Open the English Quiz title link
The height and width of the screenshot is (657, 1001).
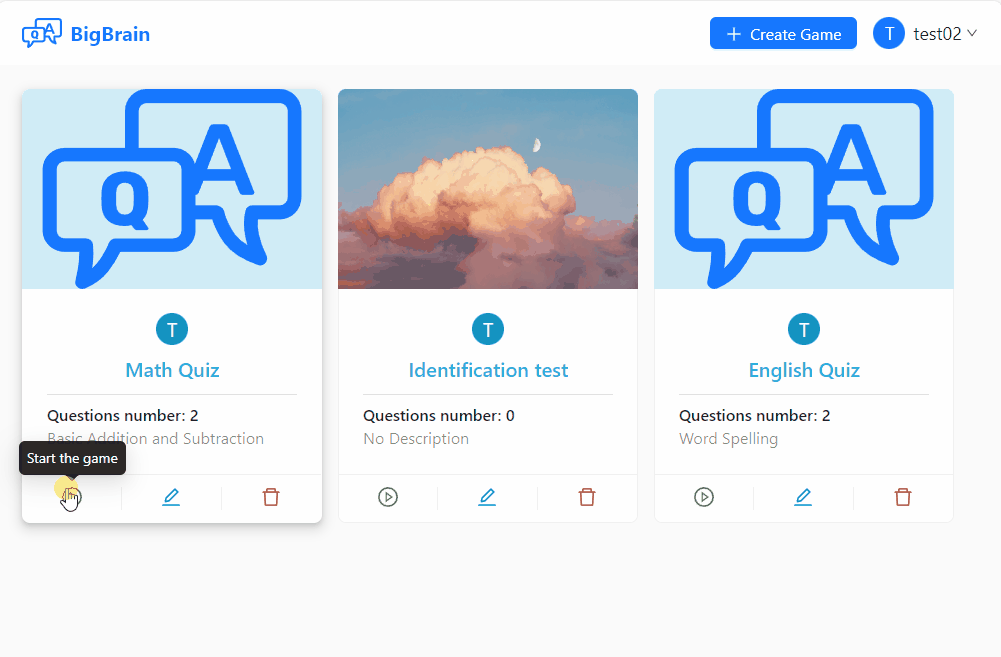(804, 370)
